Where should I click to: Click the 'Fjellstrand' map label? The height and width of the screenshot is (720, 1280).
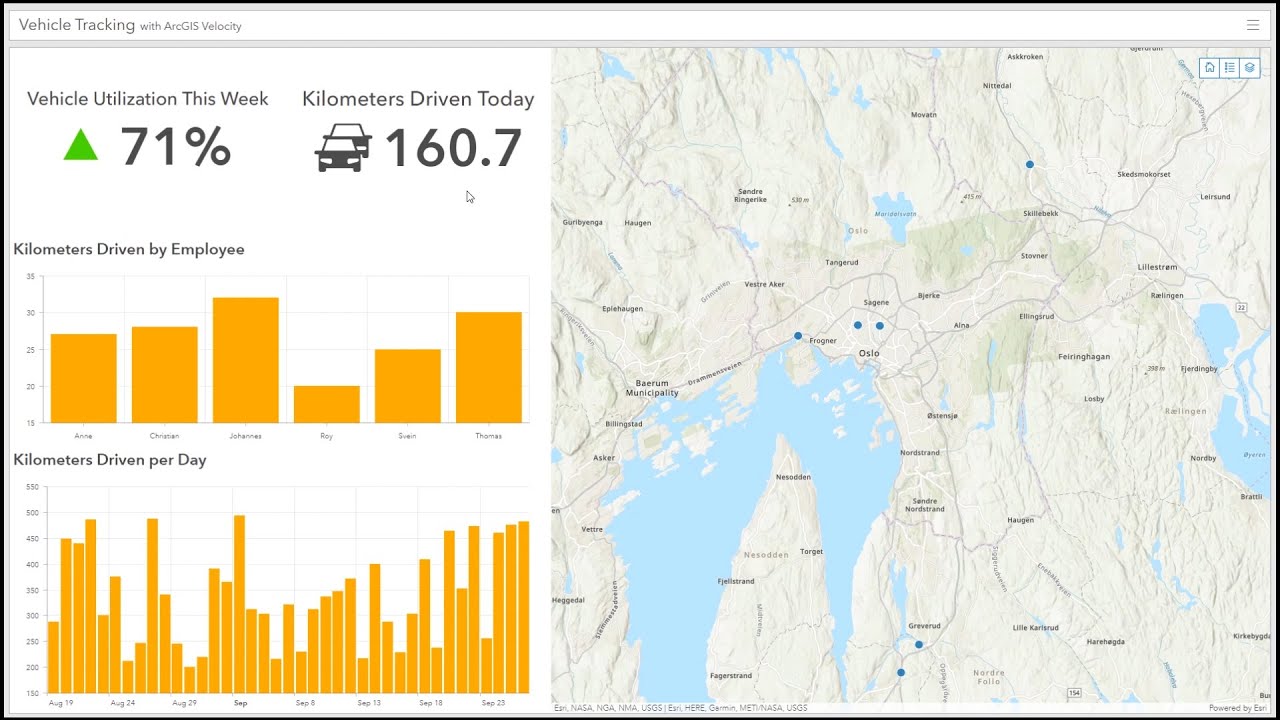[737, 581]
